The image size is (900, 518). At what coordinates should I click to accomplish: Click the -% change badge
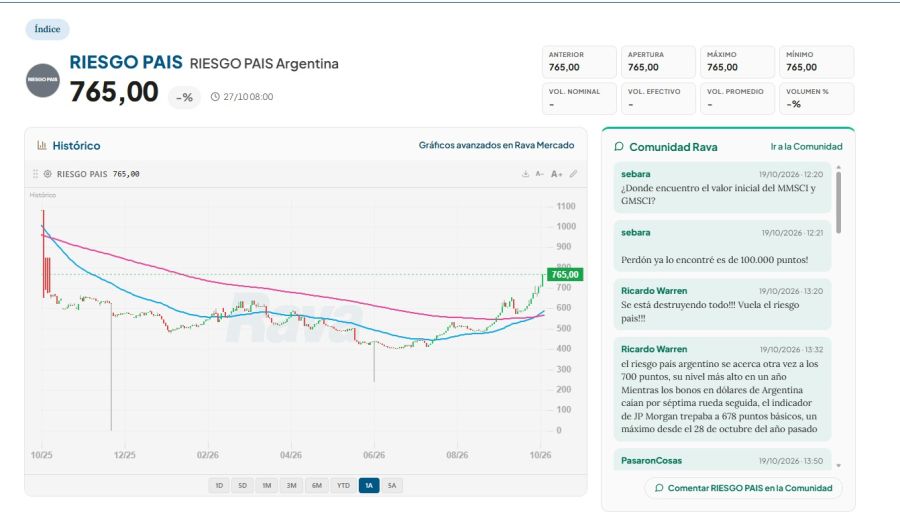pos(184,98)
